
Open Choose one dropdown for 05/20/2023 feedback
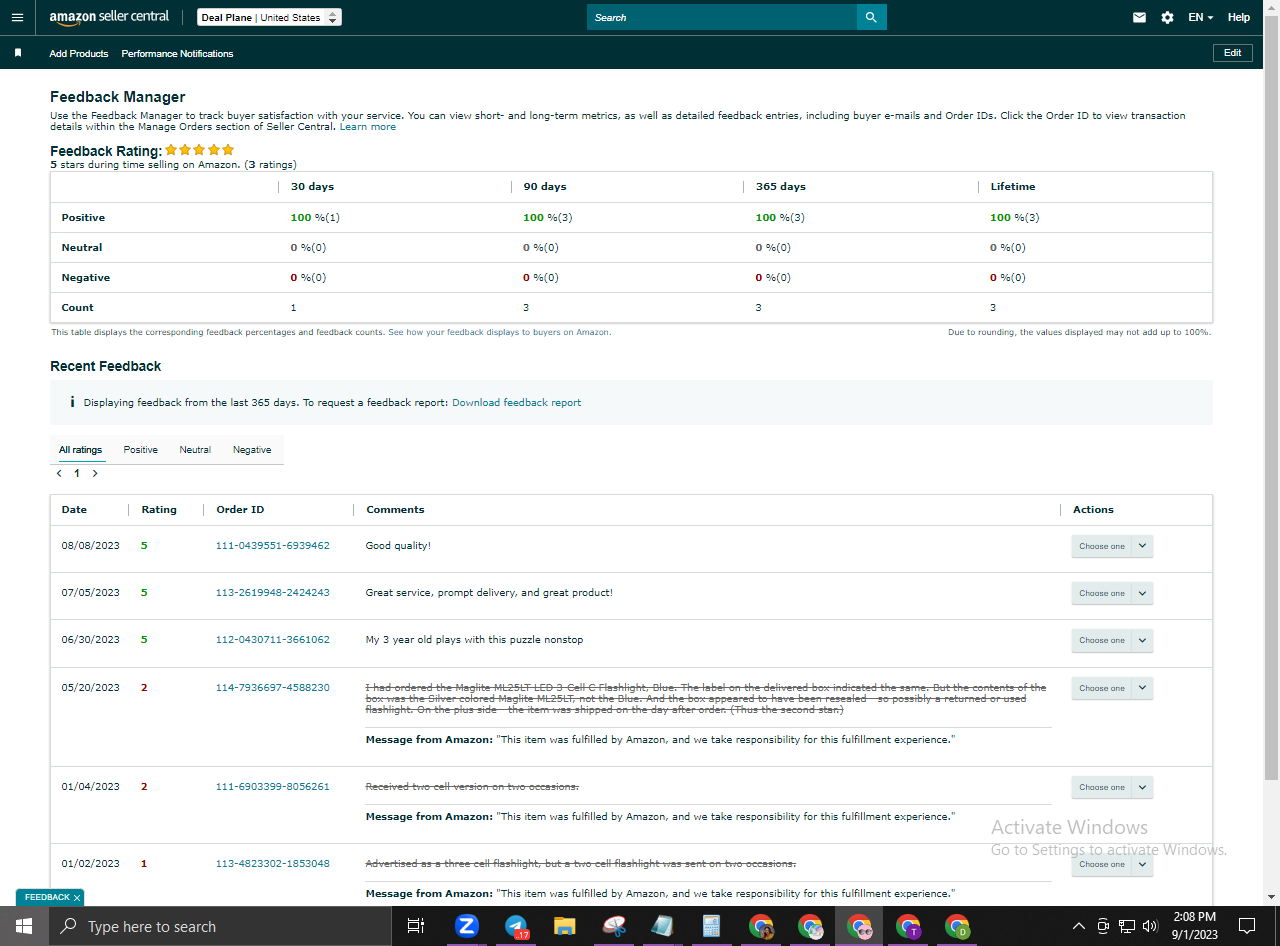pyautogui.click(x=1112, y=688)
